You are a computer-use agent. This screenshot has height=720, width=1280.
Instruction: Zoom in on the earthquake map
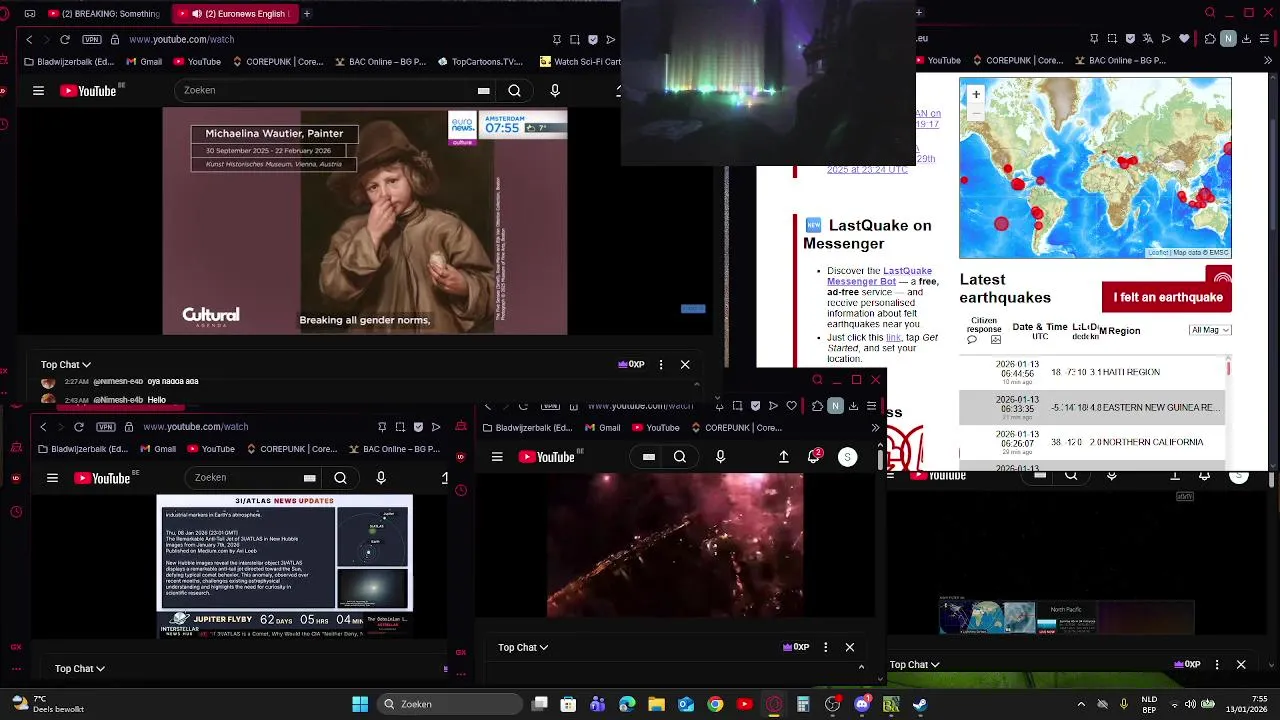coord(976,94)
